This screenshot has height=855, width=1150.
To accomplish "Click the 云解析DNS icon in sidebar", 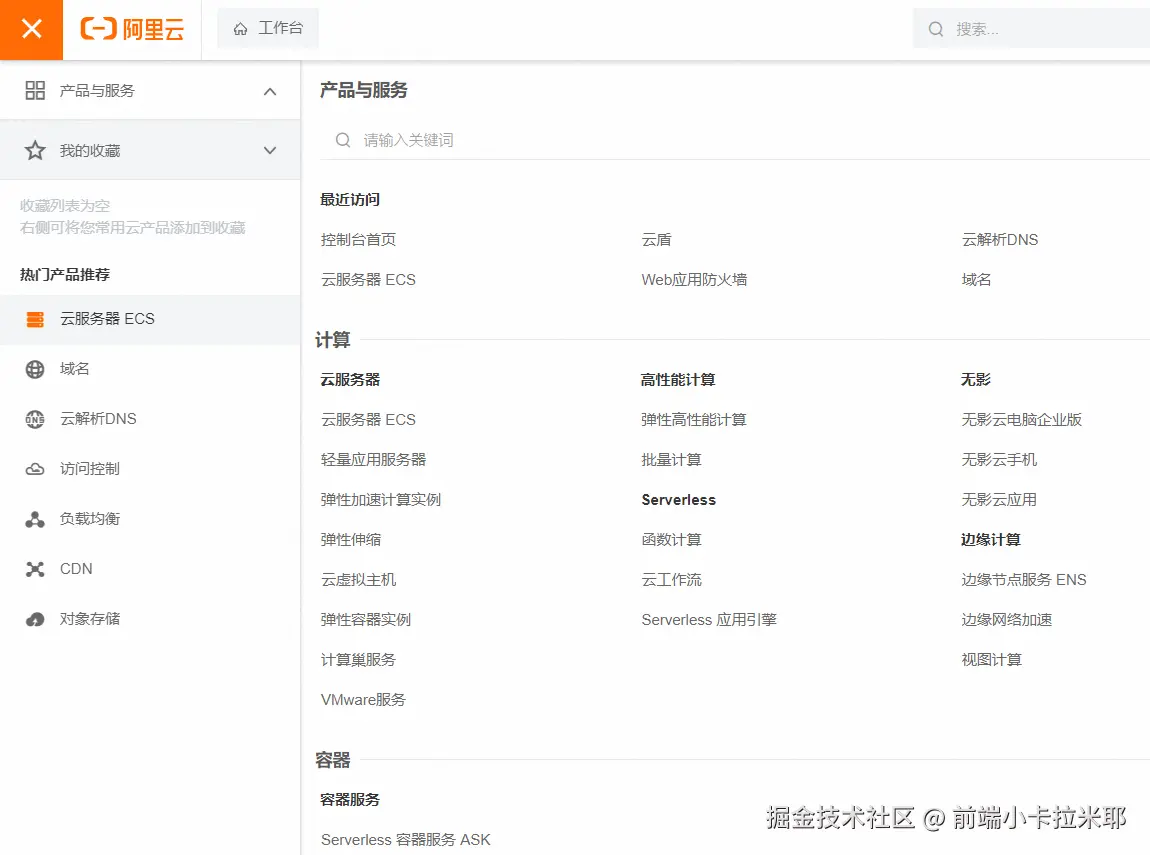I will pyautogui.click(x=35, y=419).
